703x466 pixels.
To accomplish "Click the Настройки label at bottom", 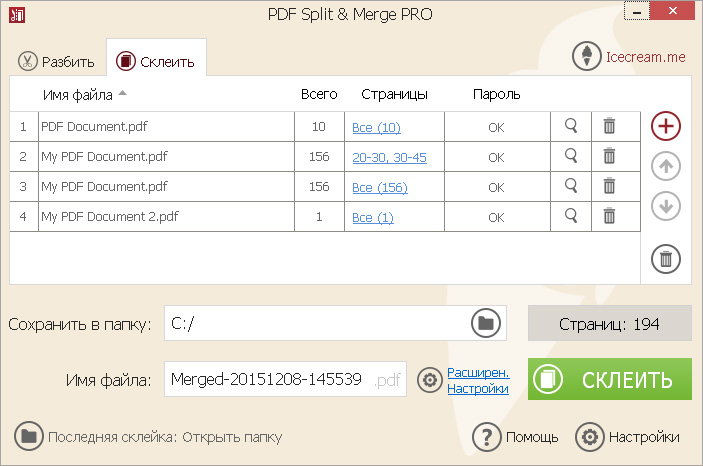I will click(x=644, y=437).
